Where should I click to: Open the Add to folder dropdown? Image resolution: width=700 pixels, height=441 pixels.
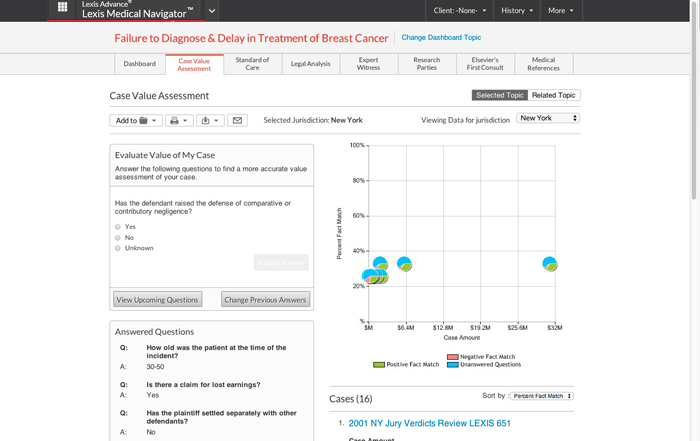(x=136, y=121)
